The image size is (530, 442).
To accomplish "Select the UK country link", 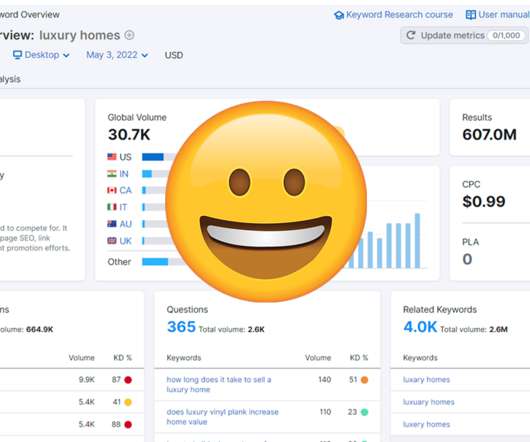I will click(x=125, y=241).
